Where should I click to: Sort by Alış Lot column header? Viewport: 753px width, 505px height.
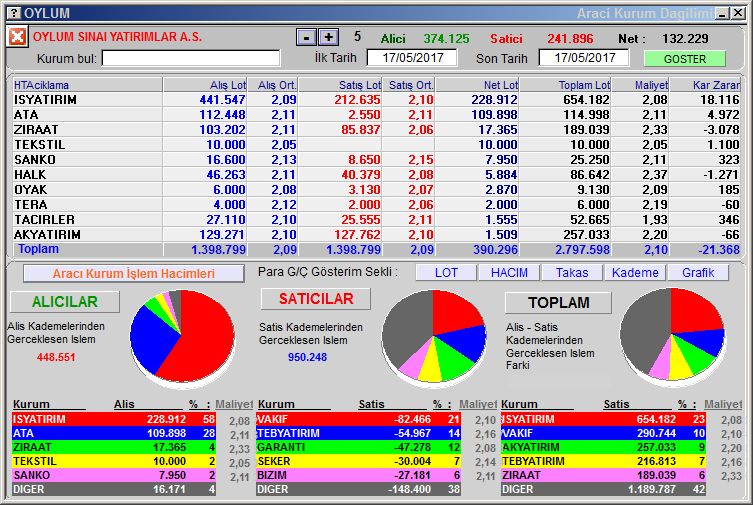(x=205, y=85)
